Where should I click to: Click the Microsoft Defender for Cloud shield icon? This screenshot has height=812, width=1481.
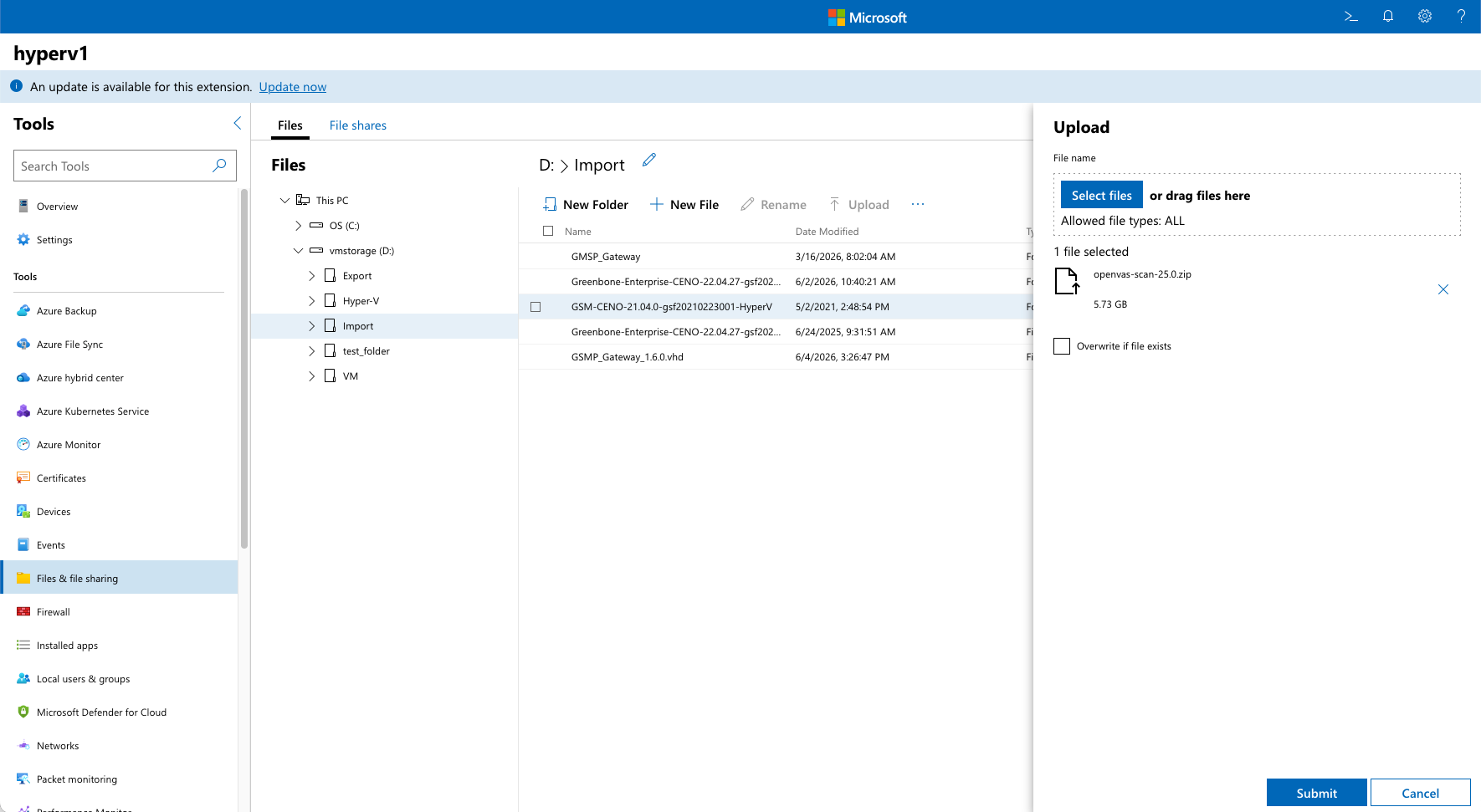[x=23, y=712]
